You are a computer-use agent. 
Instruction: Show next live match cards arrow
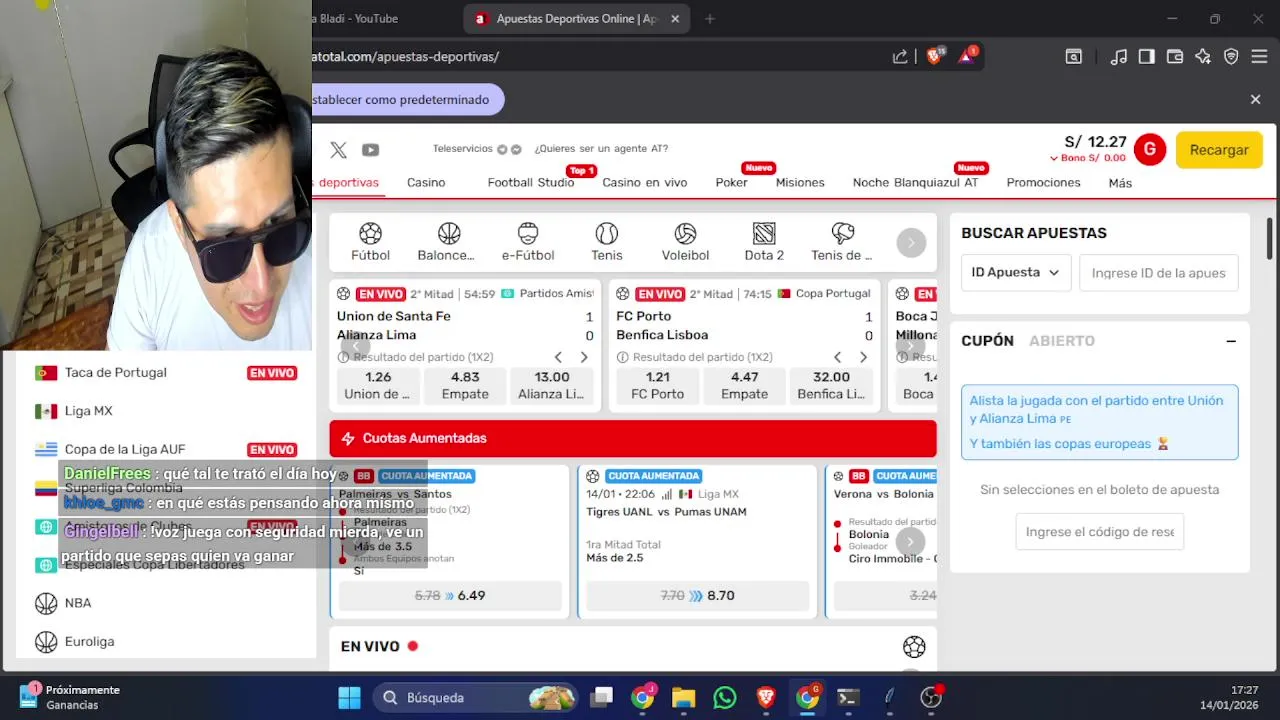coord(910,347)
